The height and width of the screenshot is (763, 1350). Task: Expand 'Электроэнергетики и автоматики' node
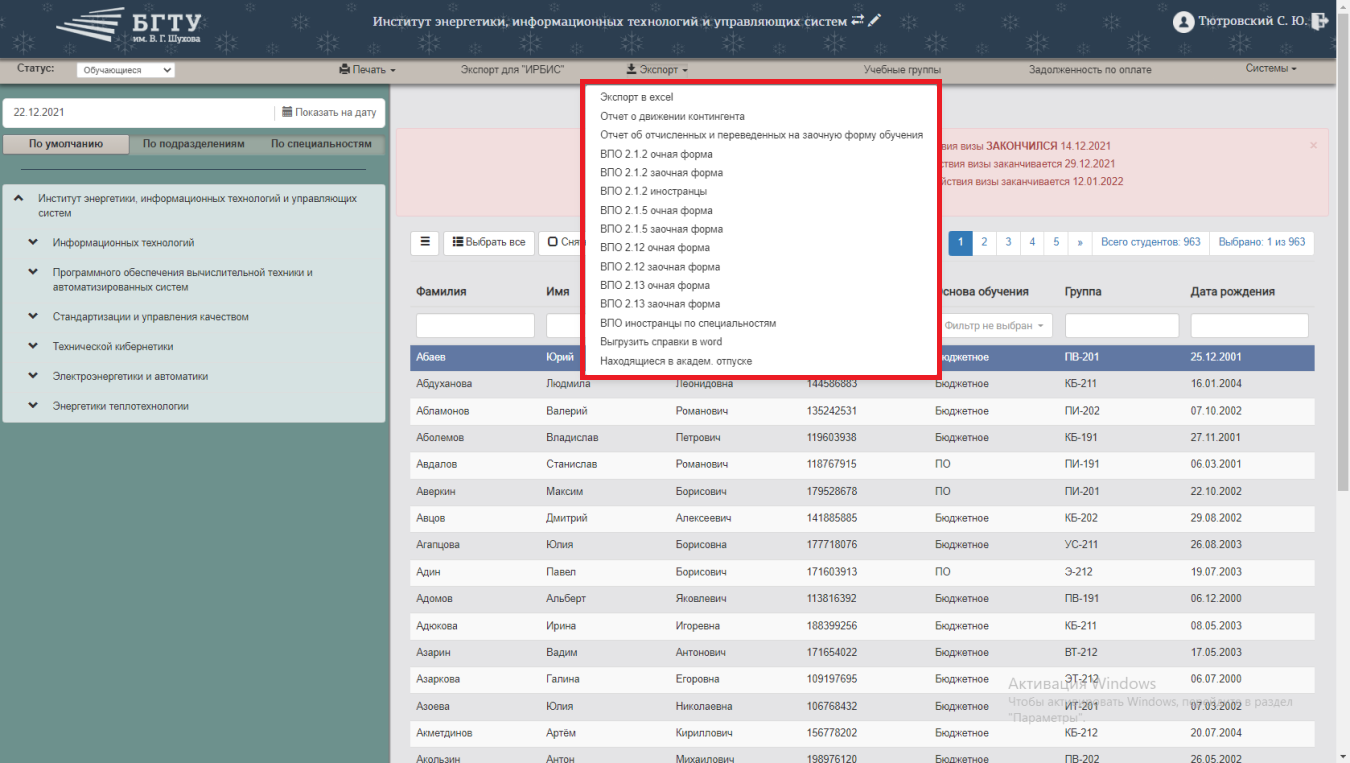[x=33, y=377]
